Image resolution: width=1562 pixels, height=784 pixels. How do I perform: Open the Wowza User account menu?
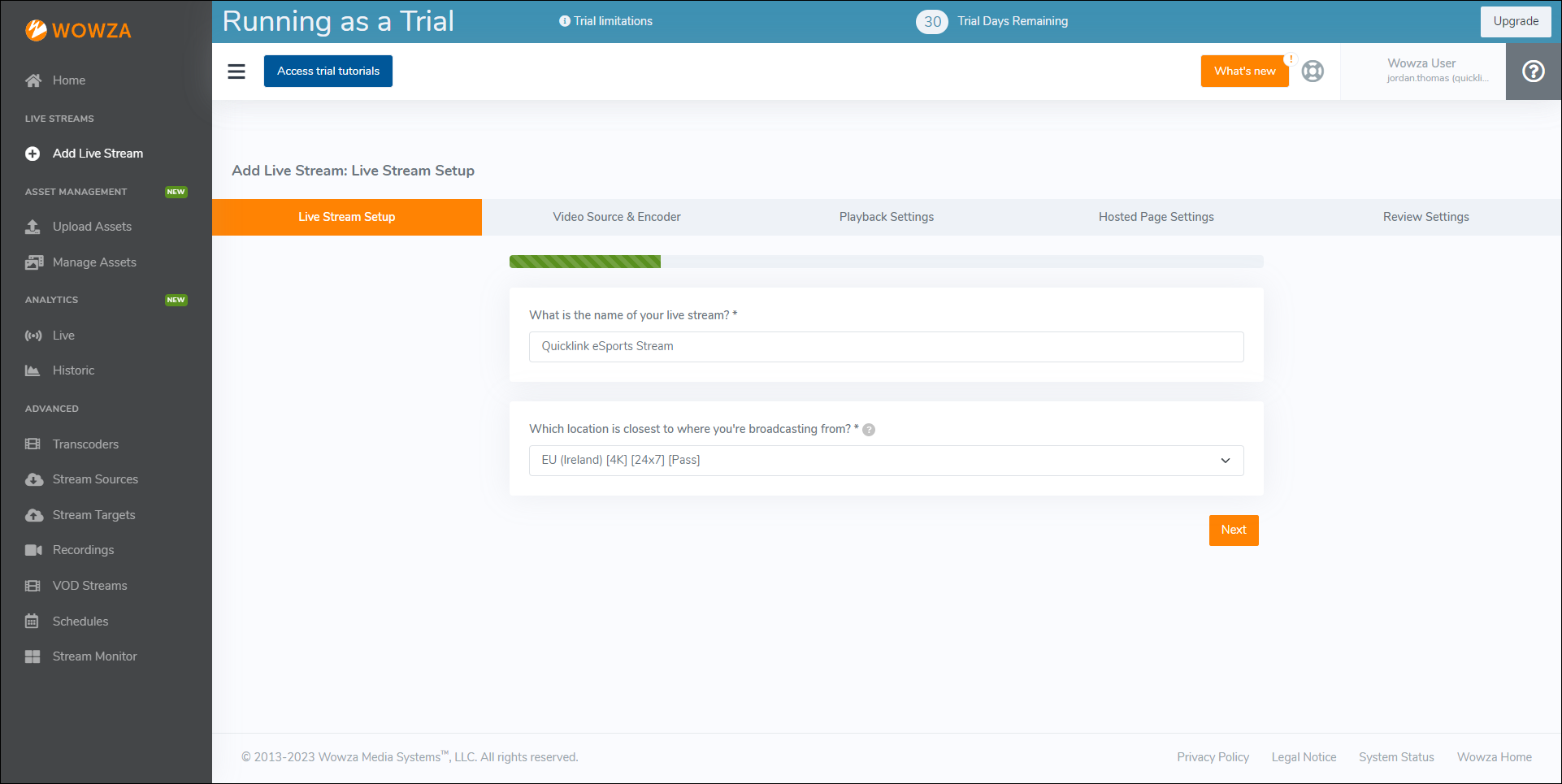point(1422,71)
